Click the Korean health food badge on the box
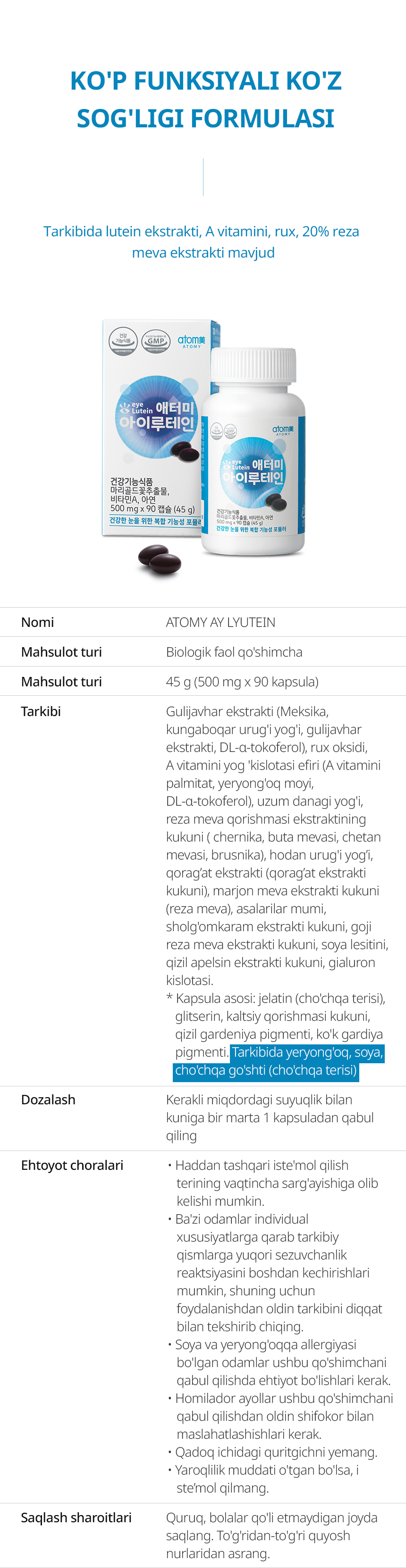Image resolution: width=406 pixels, height=1568 pixels. [123, 341]
